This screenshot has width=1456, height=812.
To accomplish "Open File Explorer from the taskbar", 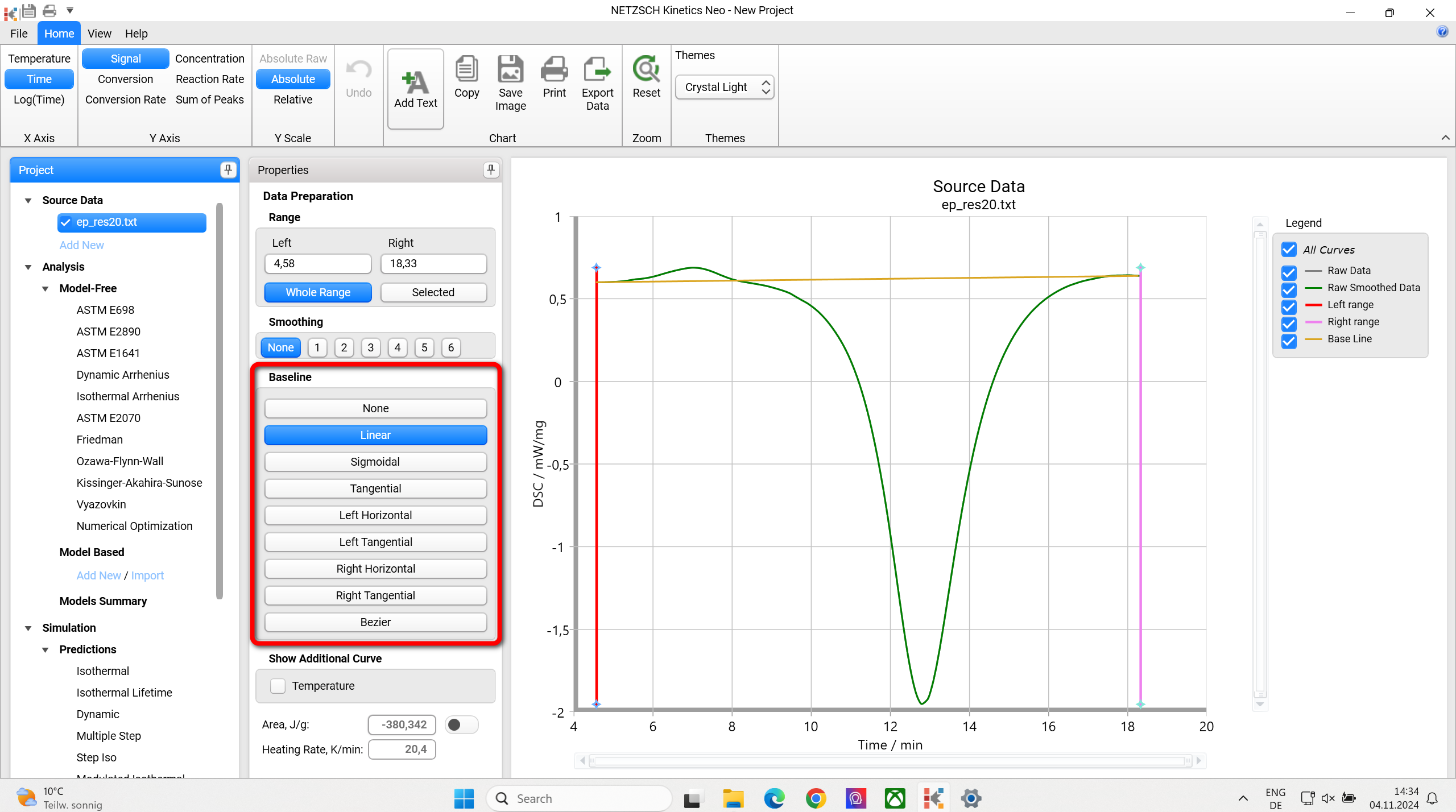I will (733, 798).
